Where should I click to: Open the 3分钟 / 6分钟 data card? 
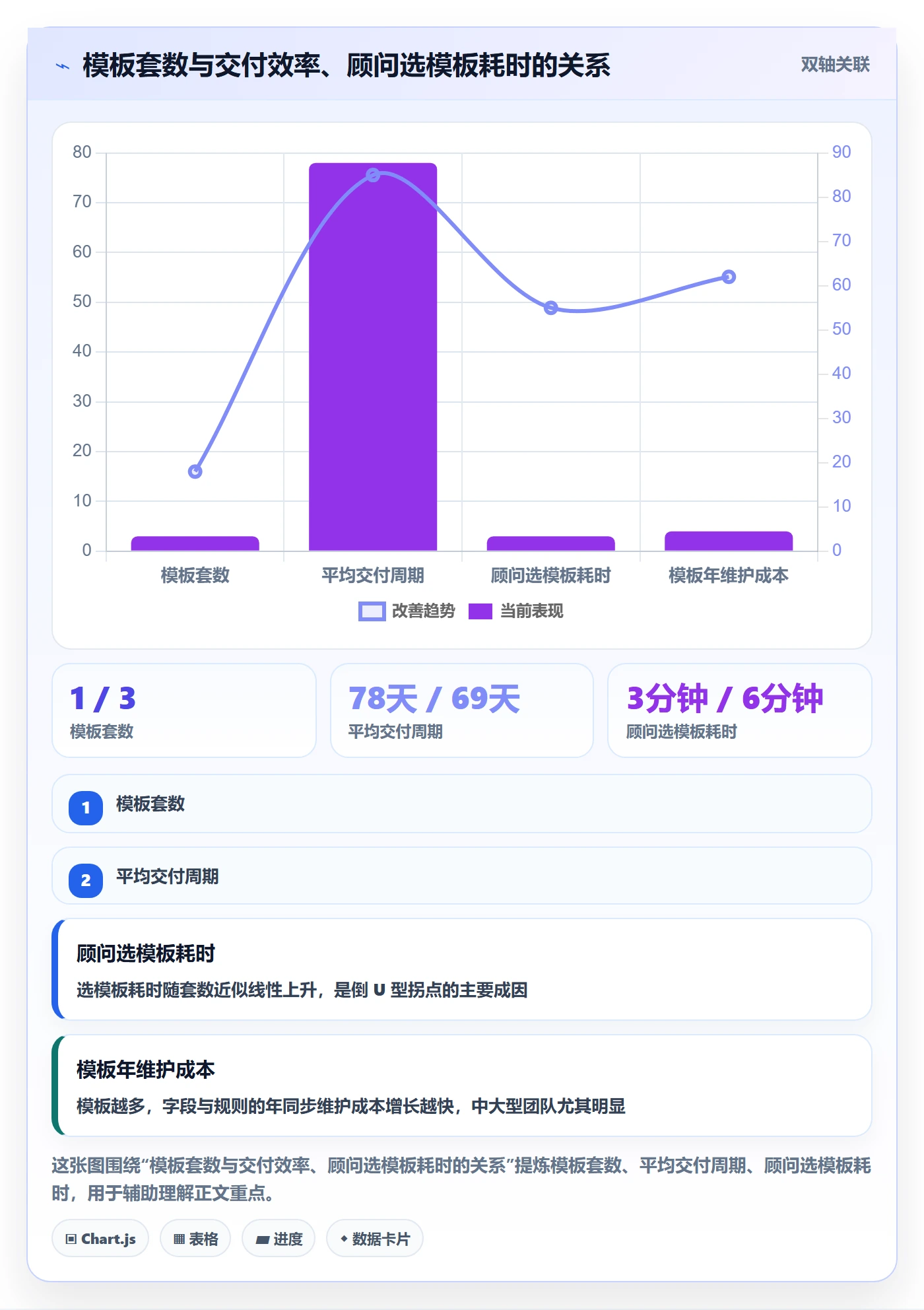pyautogui.click(x=739, y=710)
